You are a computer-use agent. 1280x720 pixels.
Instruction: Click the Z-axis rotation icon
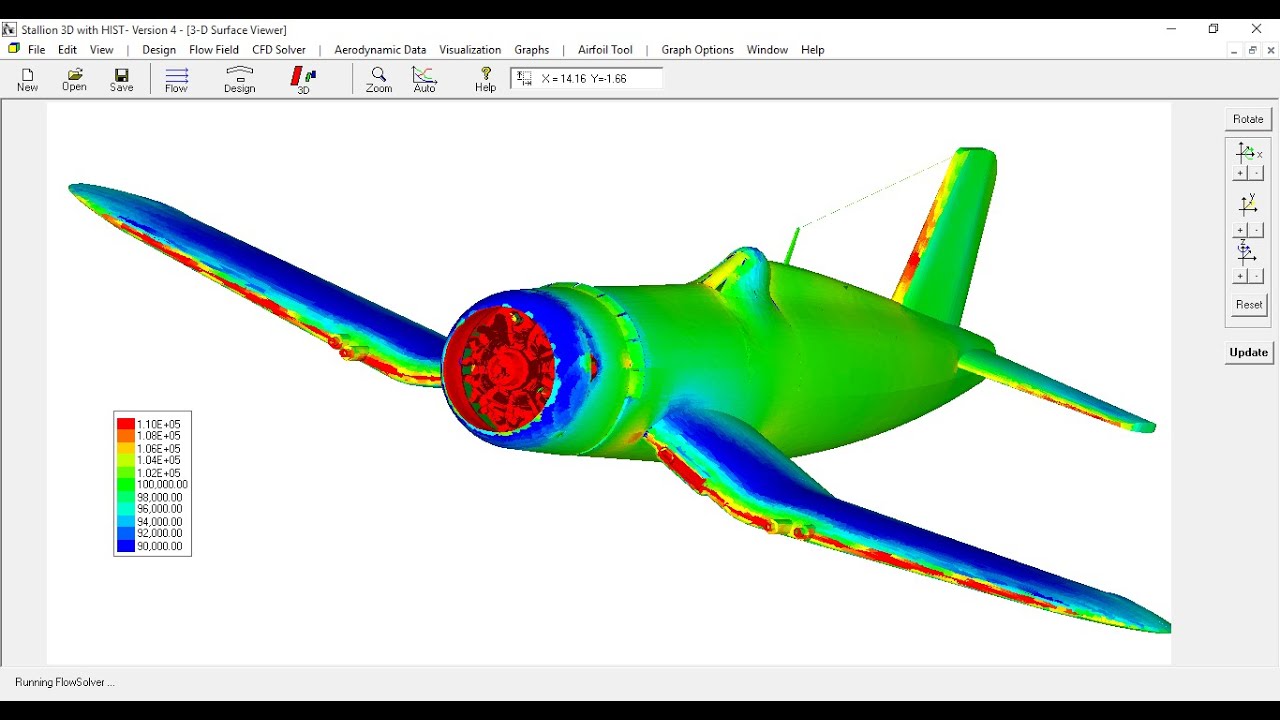point(1246,252)
